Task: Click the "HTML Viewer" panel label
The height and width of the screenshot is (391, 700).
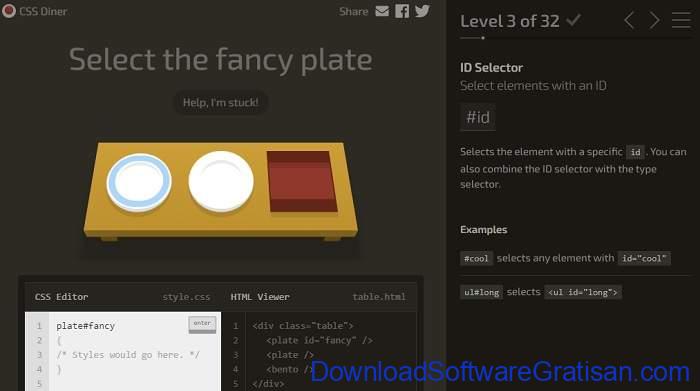Action: (x=260, y=297)
